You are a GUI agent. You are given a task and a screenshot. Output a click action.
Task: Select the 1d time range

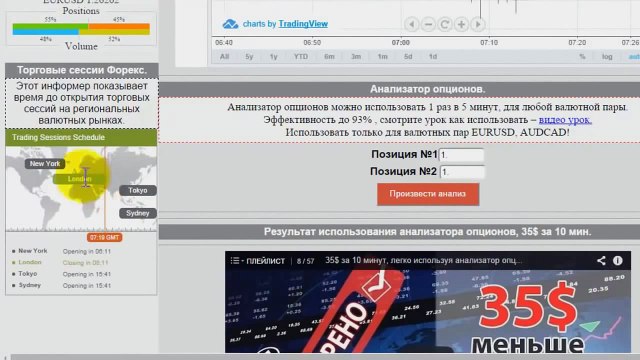pyautogui.click(x=433, y=57)
